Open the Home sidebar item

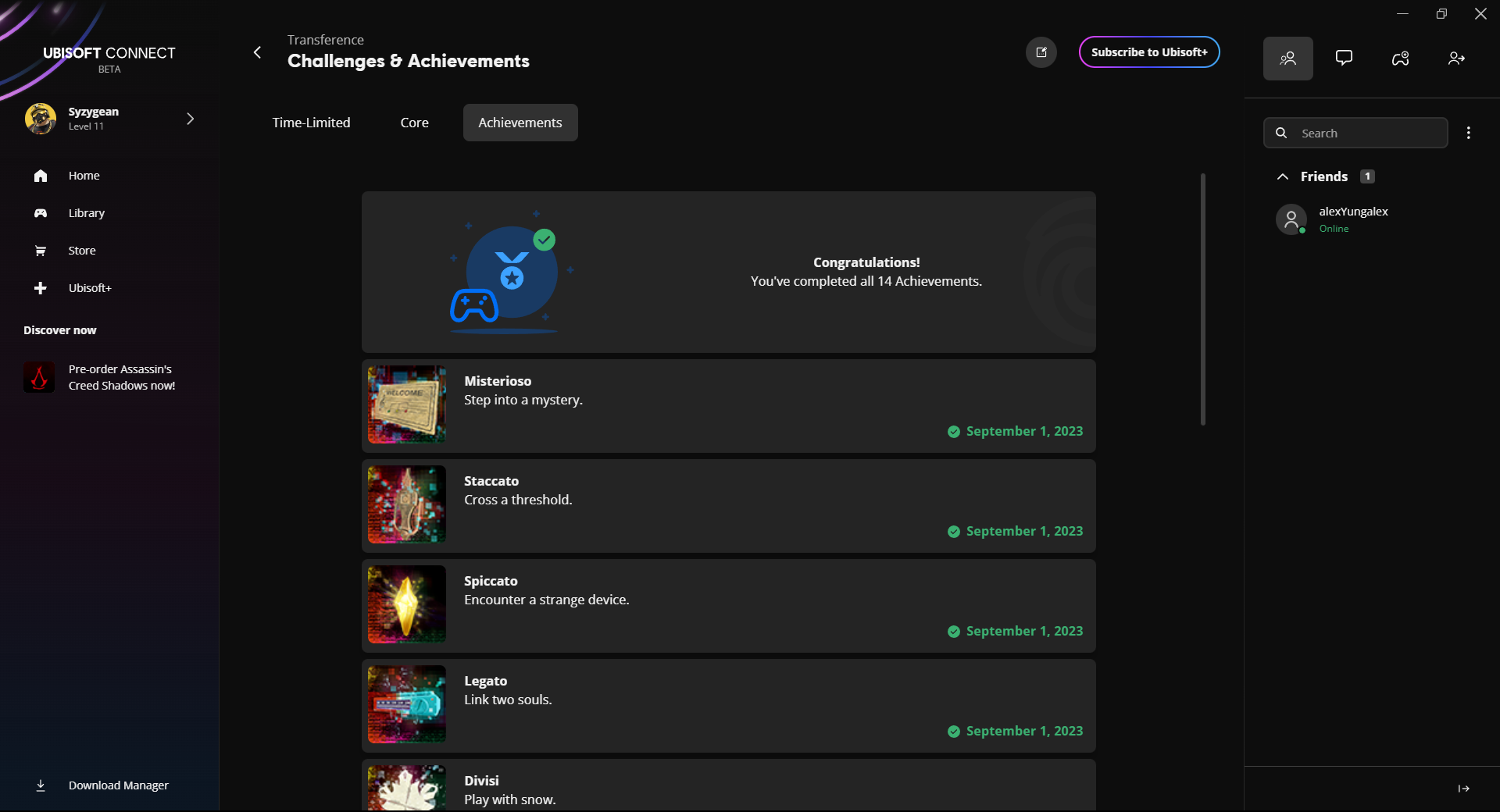click(84, 176)
